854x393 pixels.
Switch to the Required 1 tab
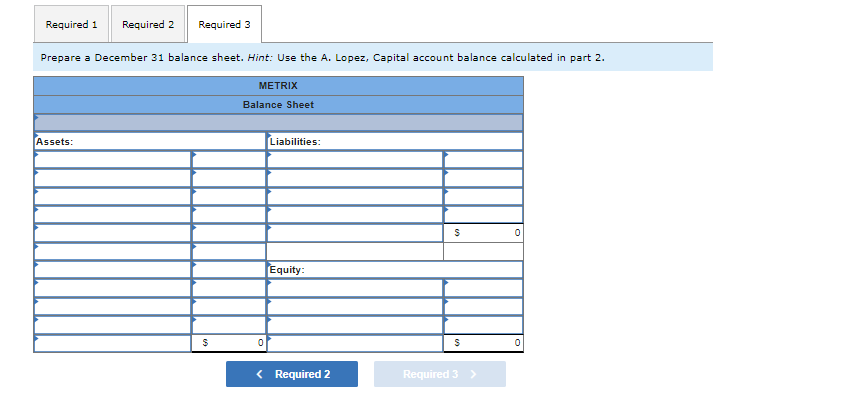[x=71, y=24]
